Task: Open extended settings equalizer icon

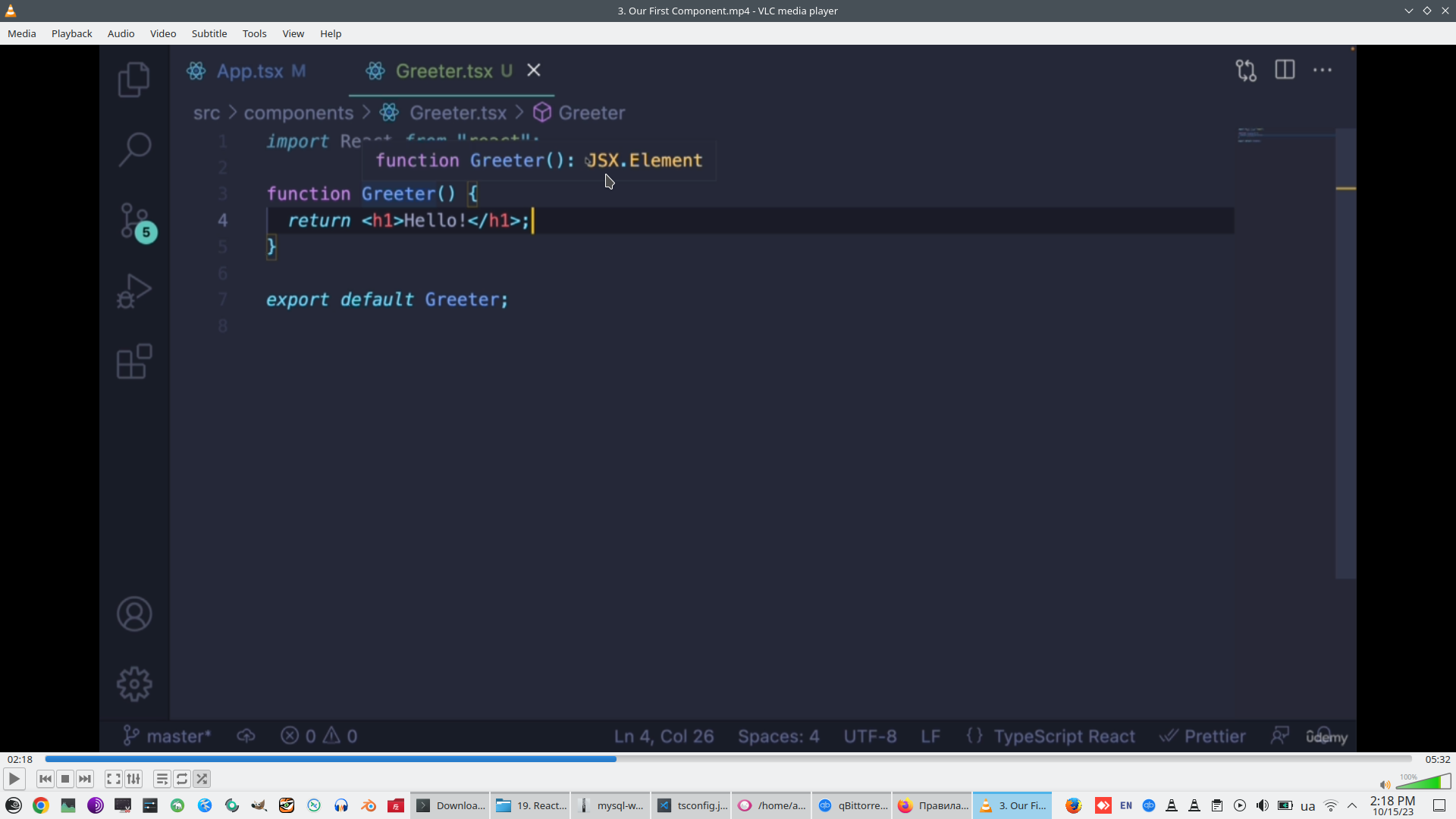Action: click(x=133, y=779)
